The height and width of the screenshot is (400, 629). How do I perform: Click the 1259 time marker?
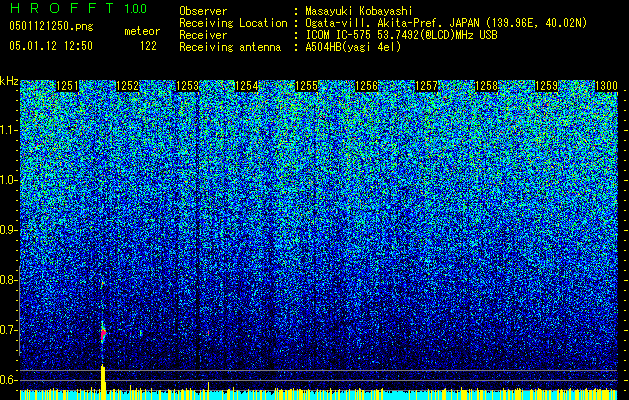coord(546,86)
